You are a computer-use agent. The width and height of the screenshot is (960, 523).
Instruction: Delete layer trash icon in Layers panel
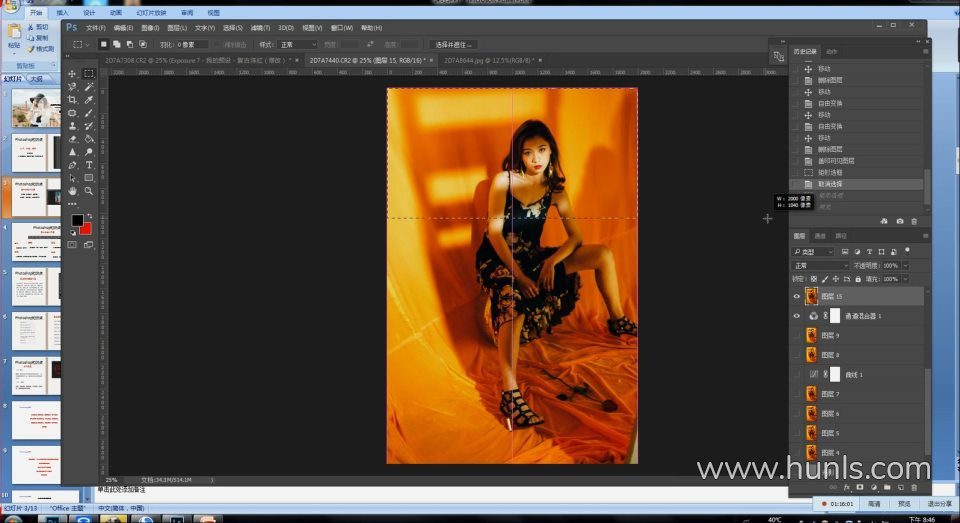click(914, 487)
